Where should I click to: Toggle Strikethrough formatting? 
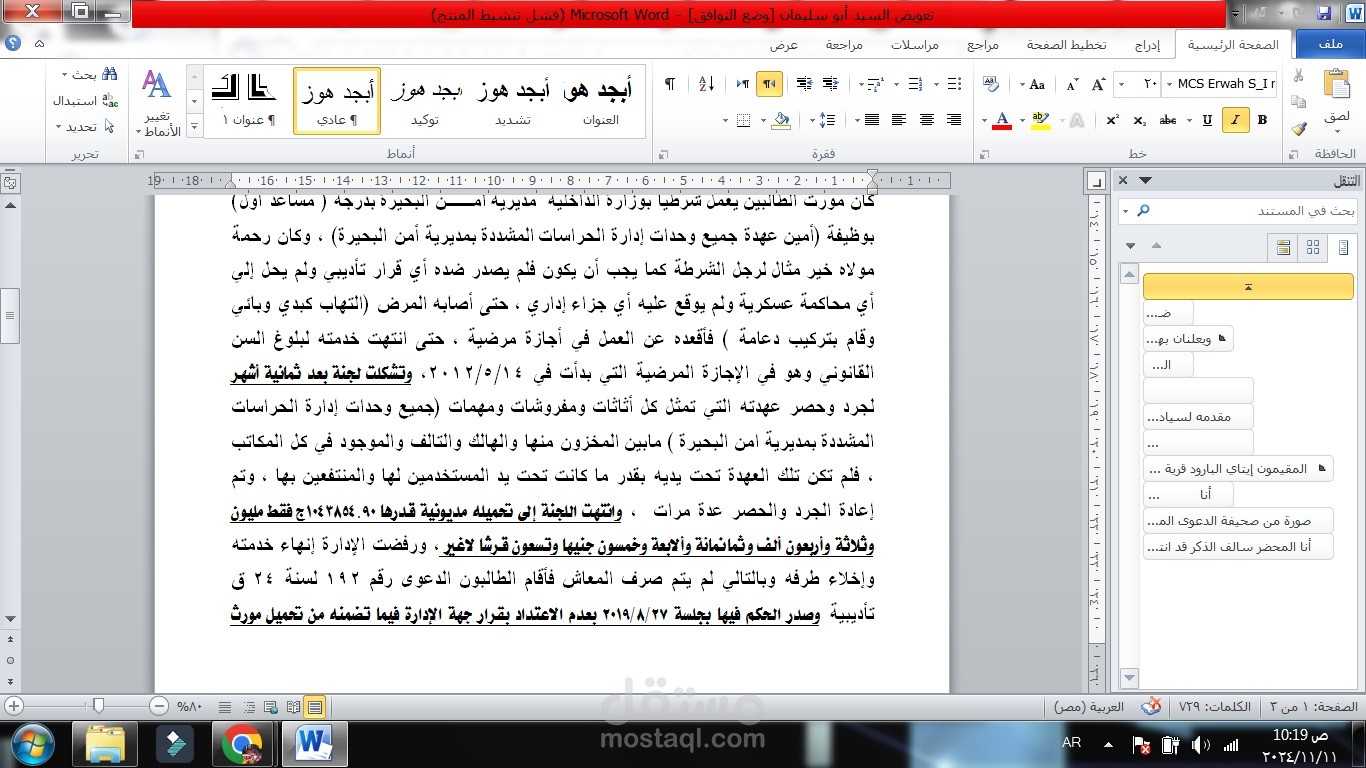[1168, 120]
